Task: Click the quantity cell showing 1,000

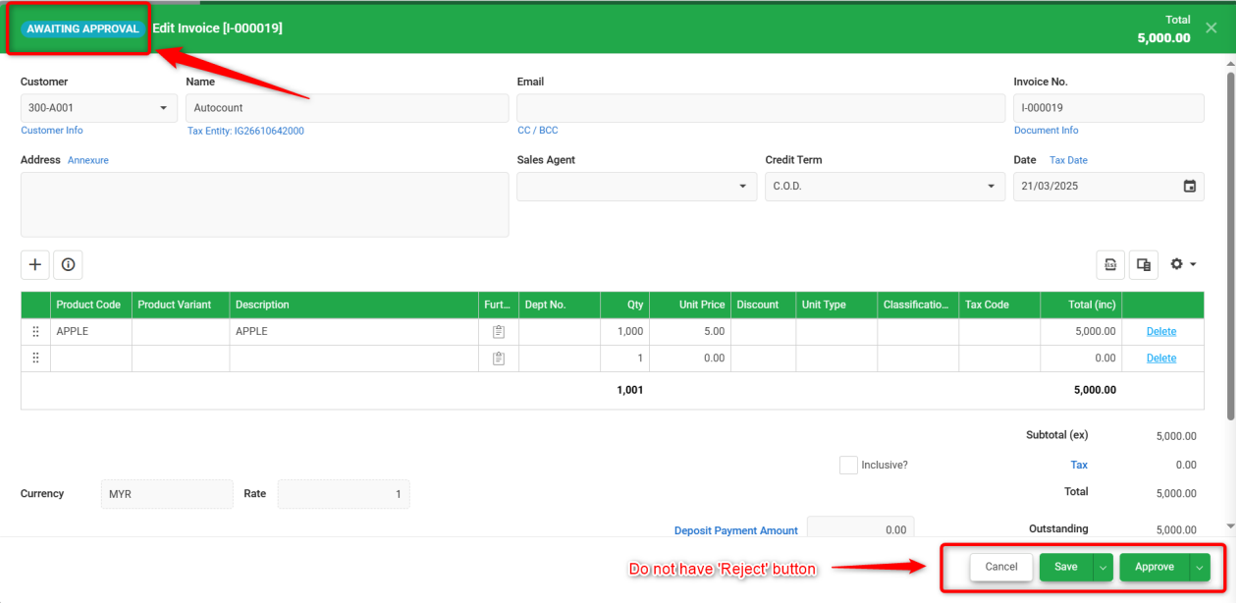Action: click(625, 331)
